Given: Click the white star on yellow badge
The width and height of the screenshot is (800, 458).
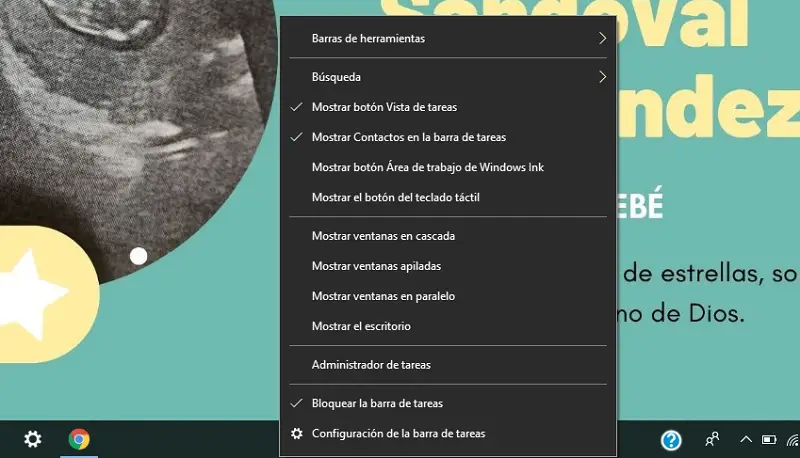Looking at the screenshot, I should [32, 294].
